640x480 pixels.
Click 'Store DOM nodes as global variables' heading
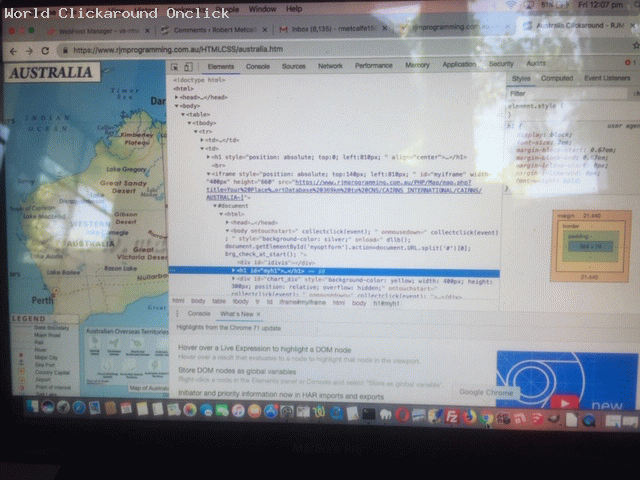(237, 371)
